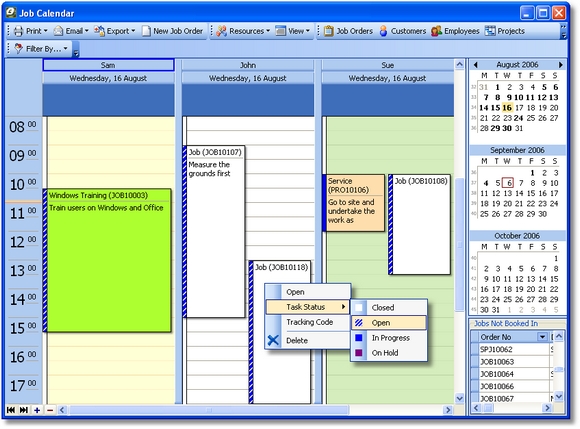Click the New Job Order icon
This screenshot has width=580, height=429.
point(146,31)
